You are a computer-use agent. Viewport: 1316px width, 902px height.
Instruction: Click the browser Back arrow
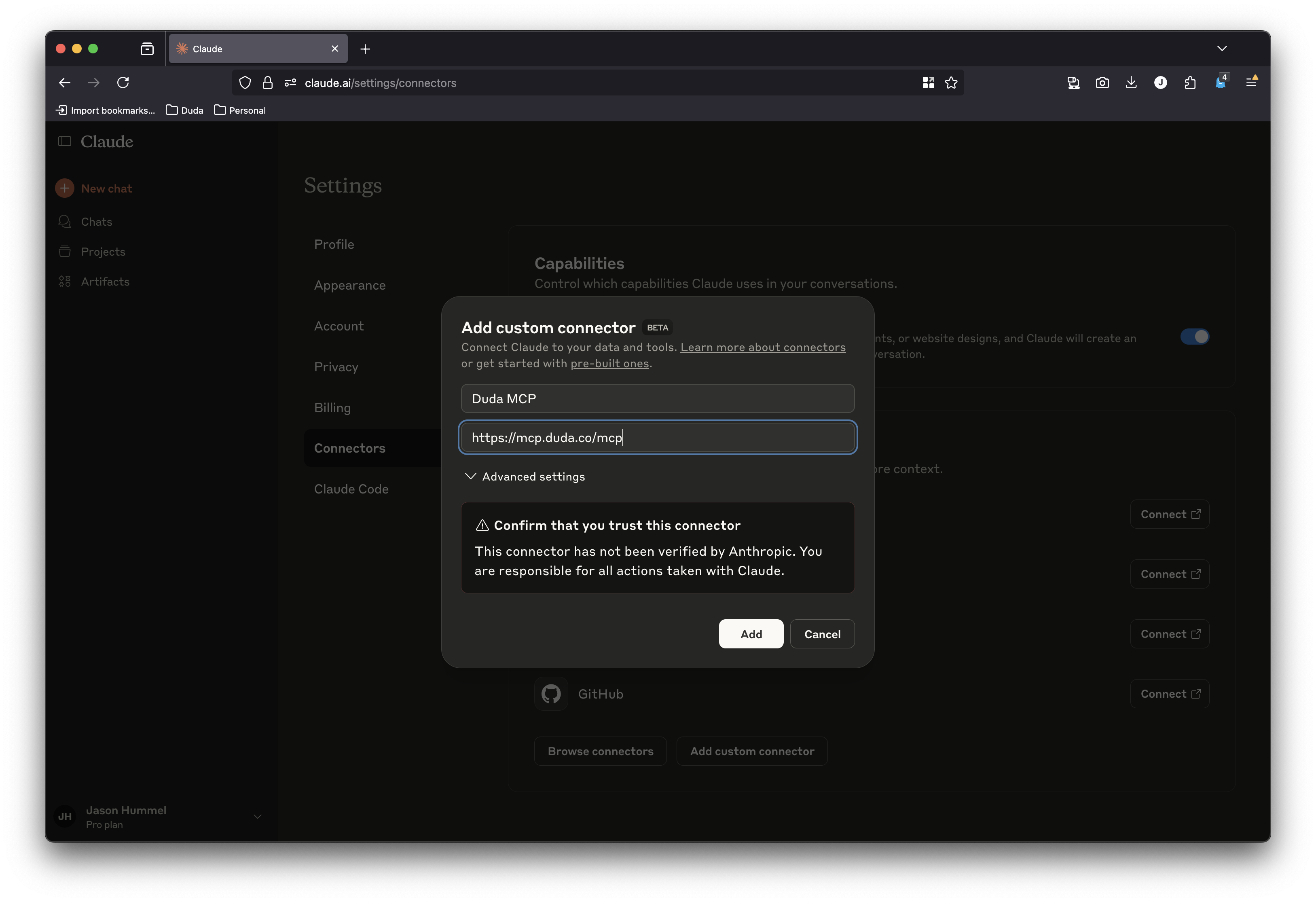[65, 83]
